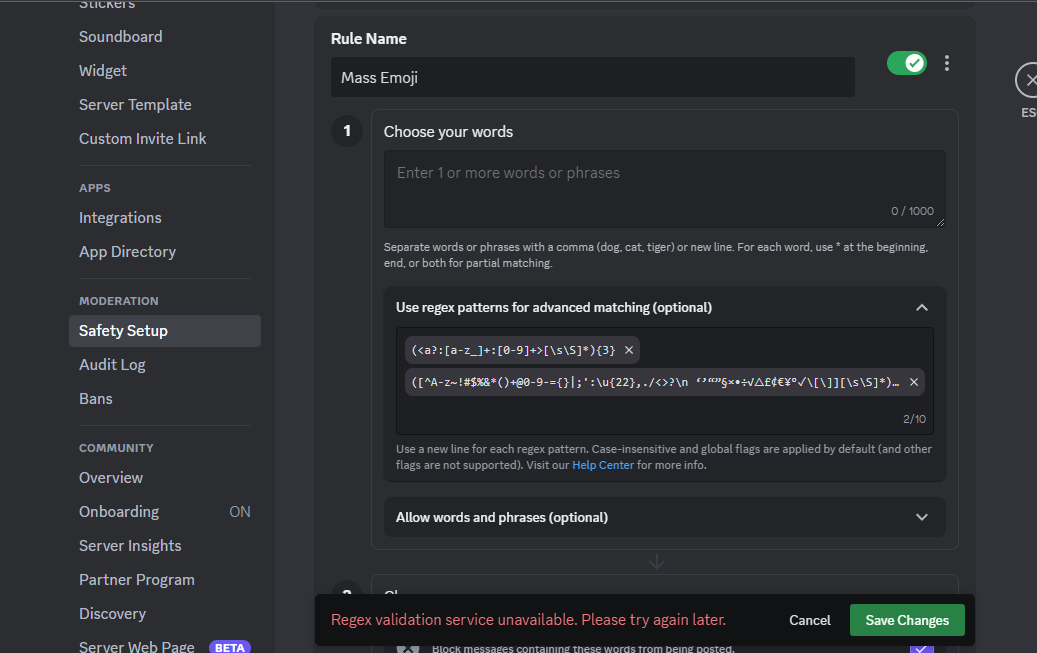Switch to the Bans section
The height and width of the screenshot is (653, 1037).
pyautogui.click(x=95, y=398)
